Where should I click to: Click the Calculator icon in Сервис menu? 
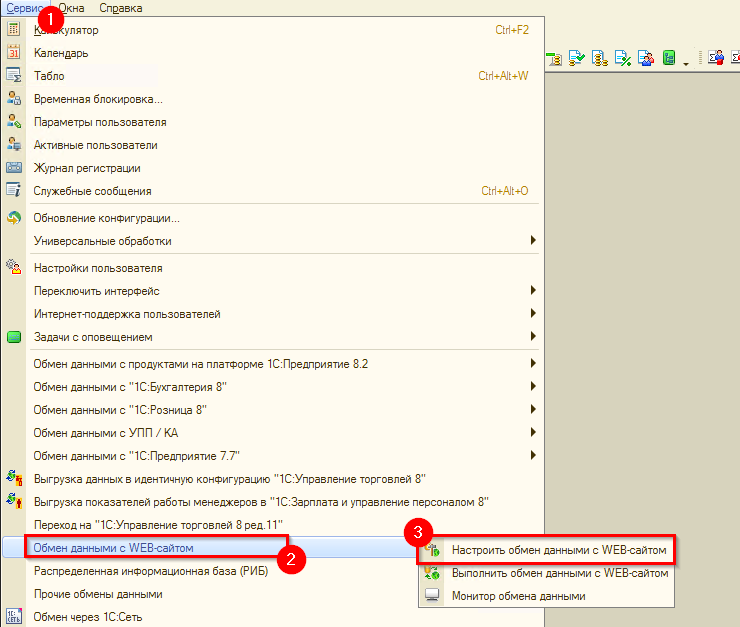[14, 30]
